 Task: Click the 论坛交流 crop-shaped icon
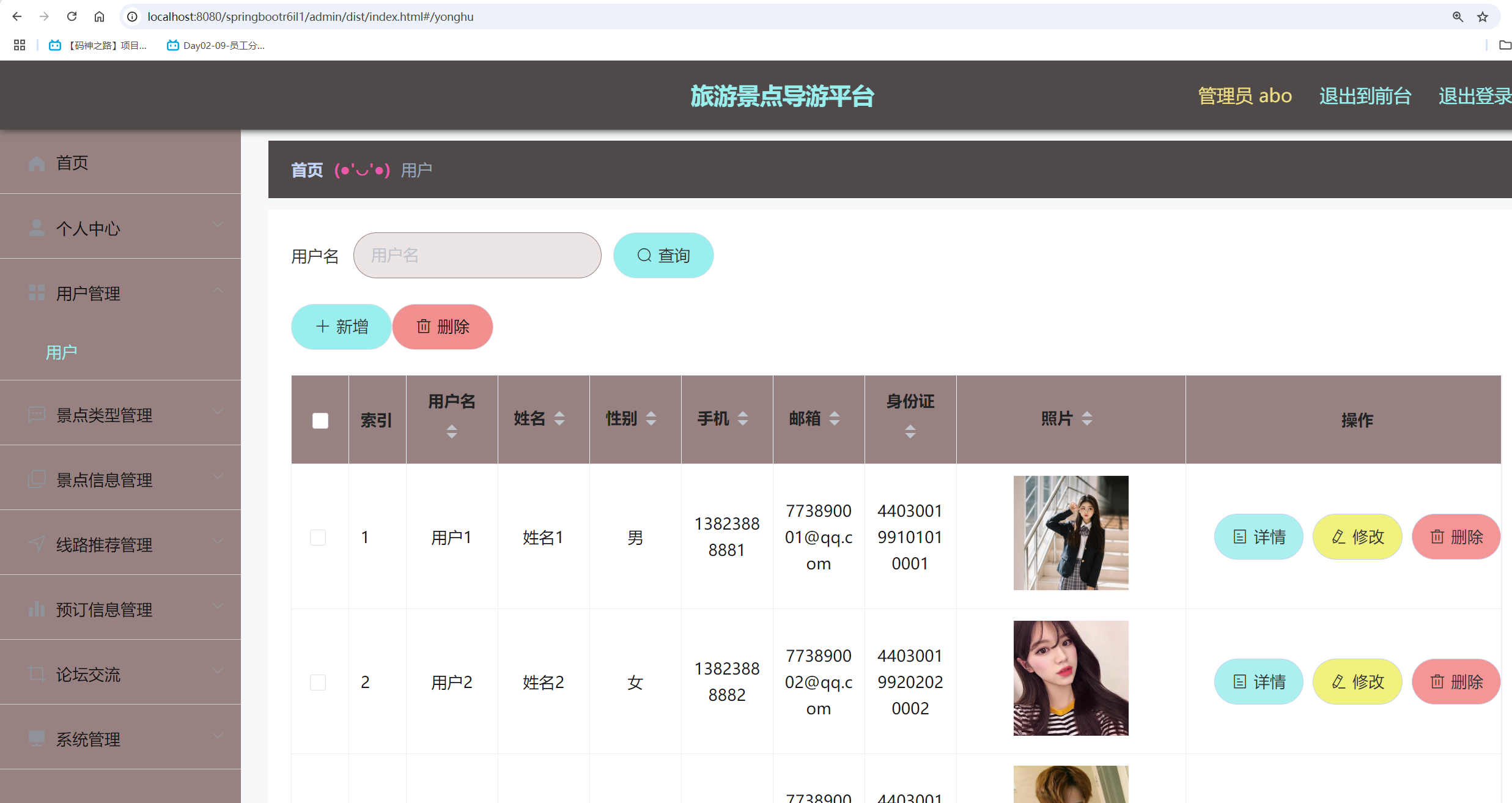pyautogui.click(x=37, y=674)
